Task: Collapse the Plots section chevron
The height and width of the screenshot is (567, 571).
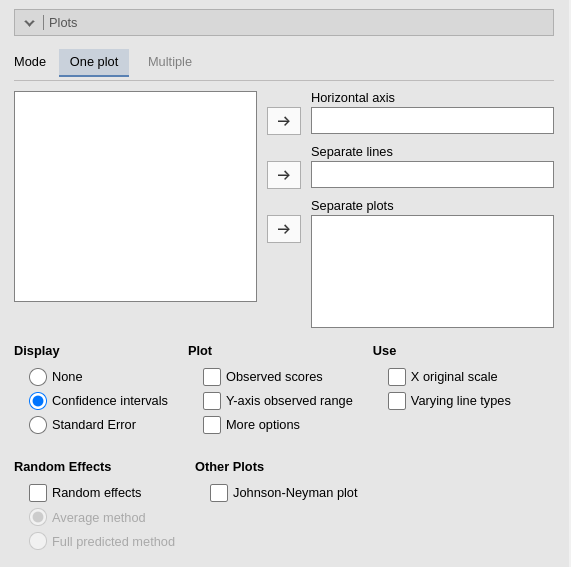Action: click(29, 23)
